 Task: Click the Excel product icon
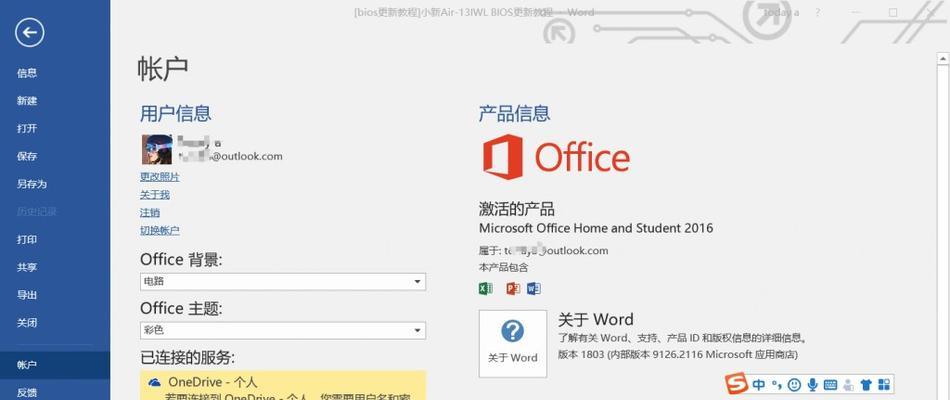tap(485, 288)
